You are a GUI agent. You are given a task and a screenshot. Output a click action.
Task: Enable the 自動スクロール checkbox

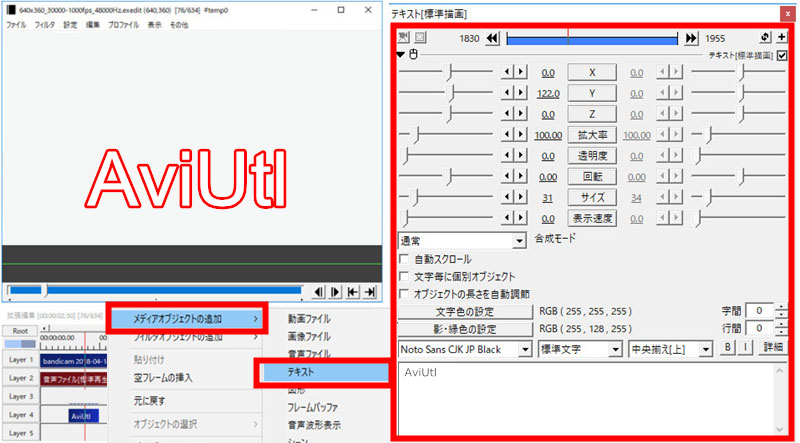pos(404,259)
